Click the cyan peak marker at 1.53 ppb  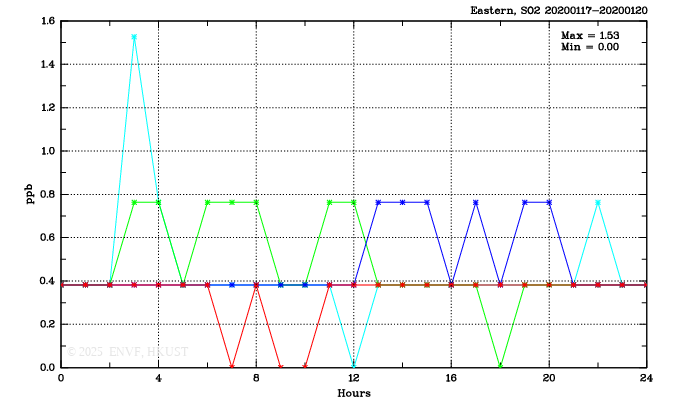(x=134, y=37)
